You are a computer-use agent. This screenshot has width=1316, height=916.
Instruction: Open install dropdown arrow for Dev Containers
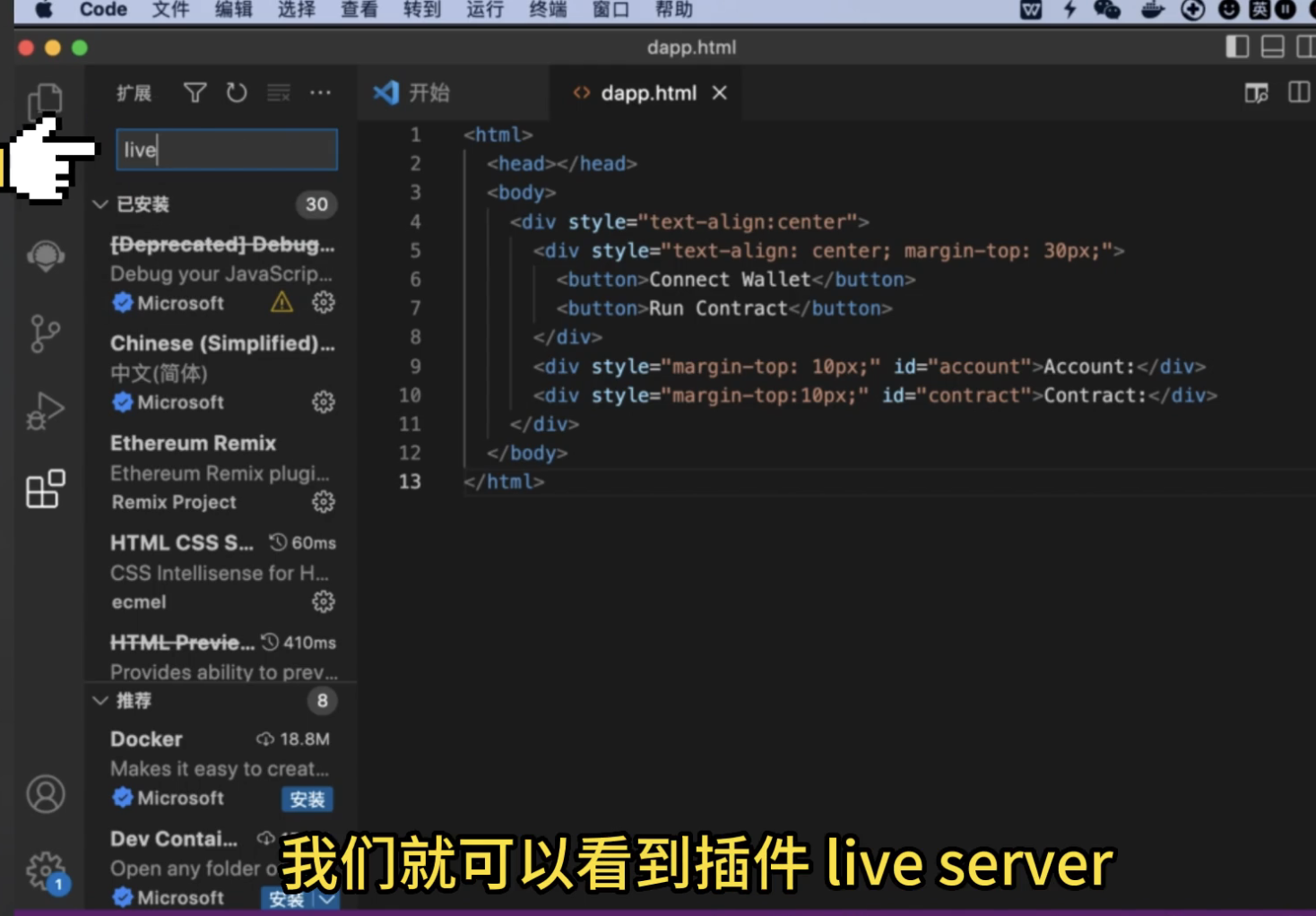327,898
